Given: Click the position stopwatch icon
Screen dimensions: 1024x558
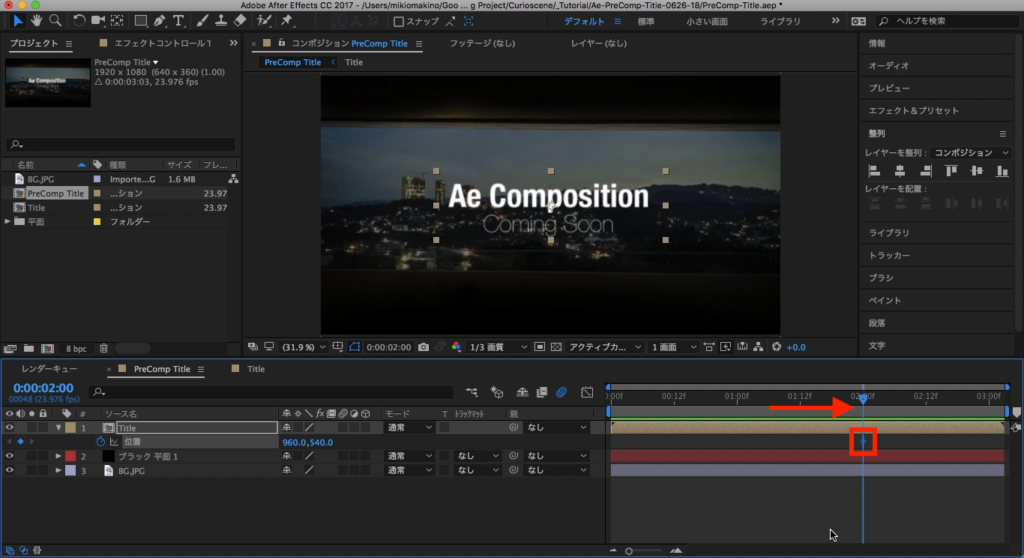Looking at the screenshot, I should (100, 442).
